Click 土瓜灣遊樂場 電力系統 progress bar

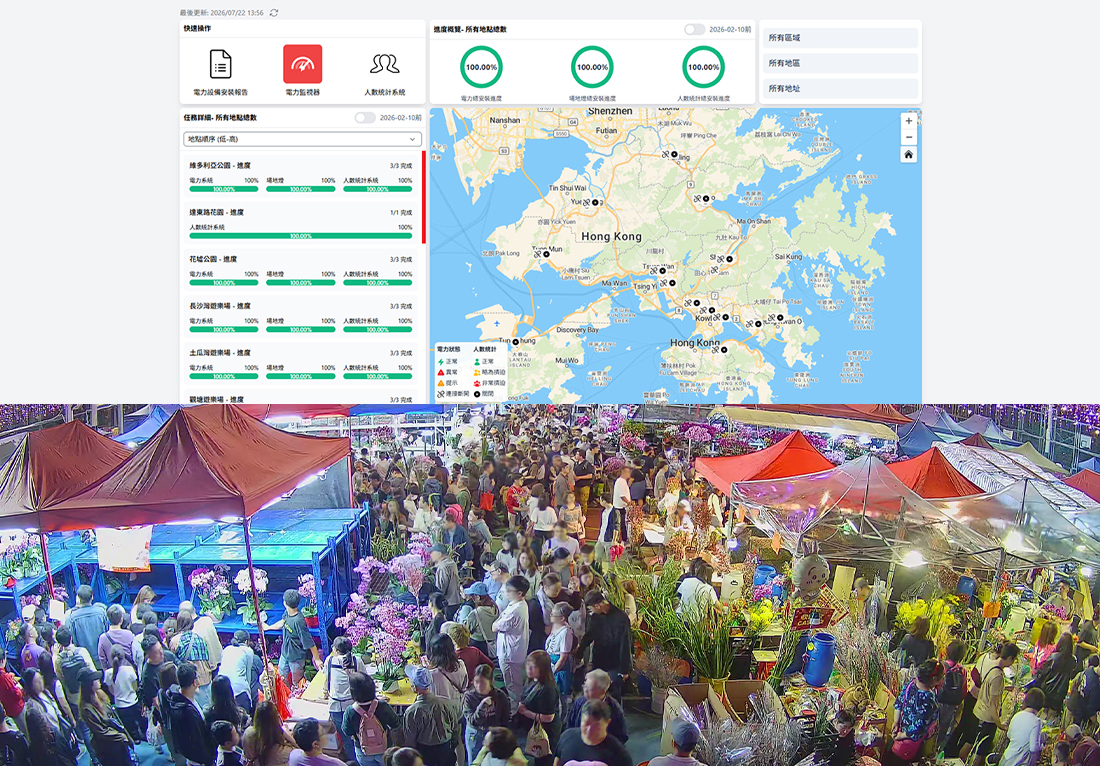tap(224, 377)
